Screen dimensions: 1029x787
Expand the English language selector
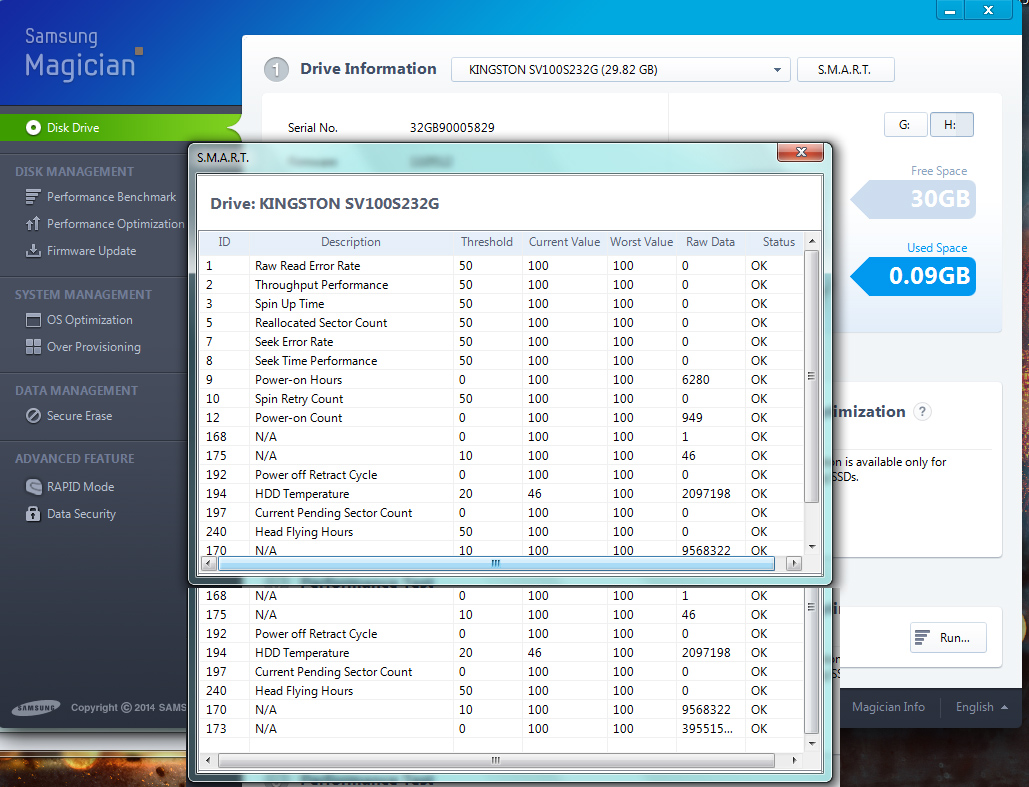[982, 707]
